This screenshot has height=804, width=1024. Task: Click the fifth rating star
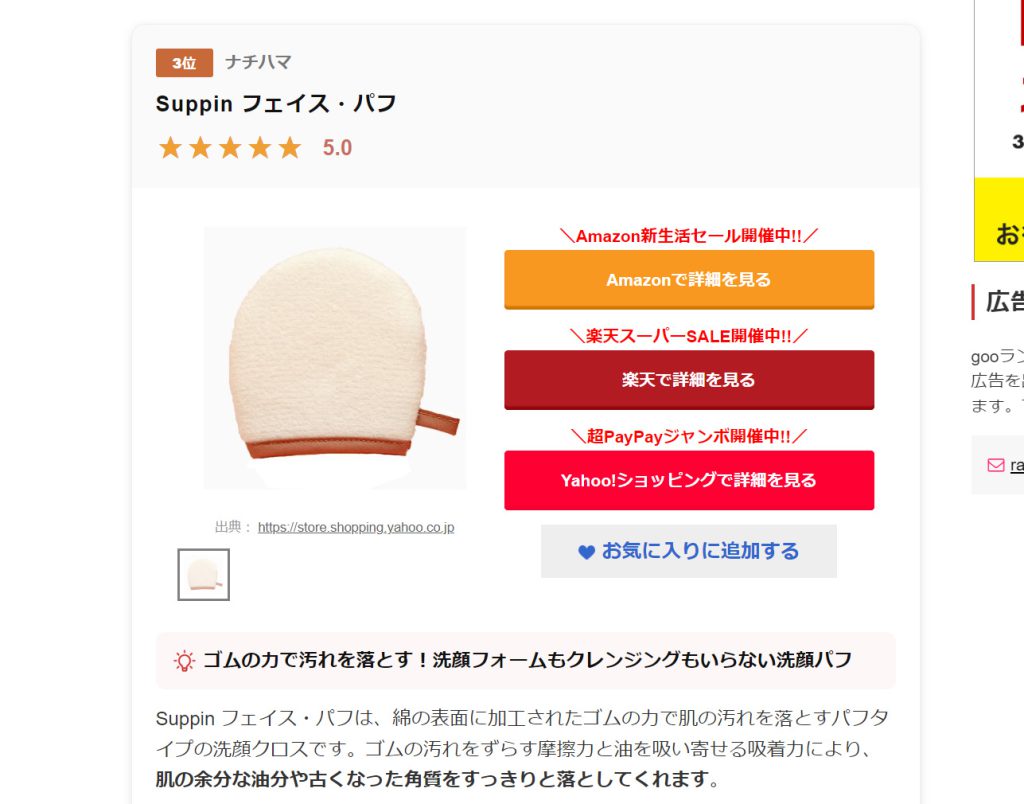(289, 148)
